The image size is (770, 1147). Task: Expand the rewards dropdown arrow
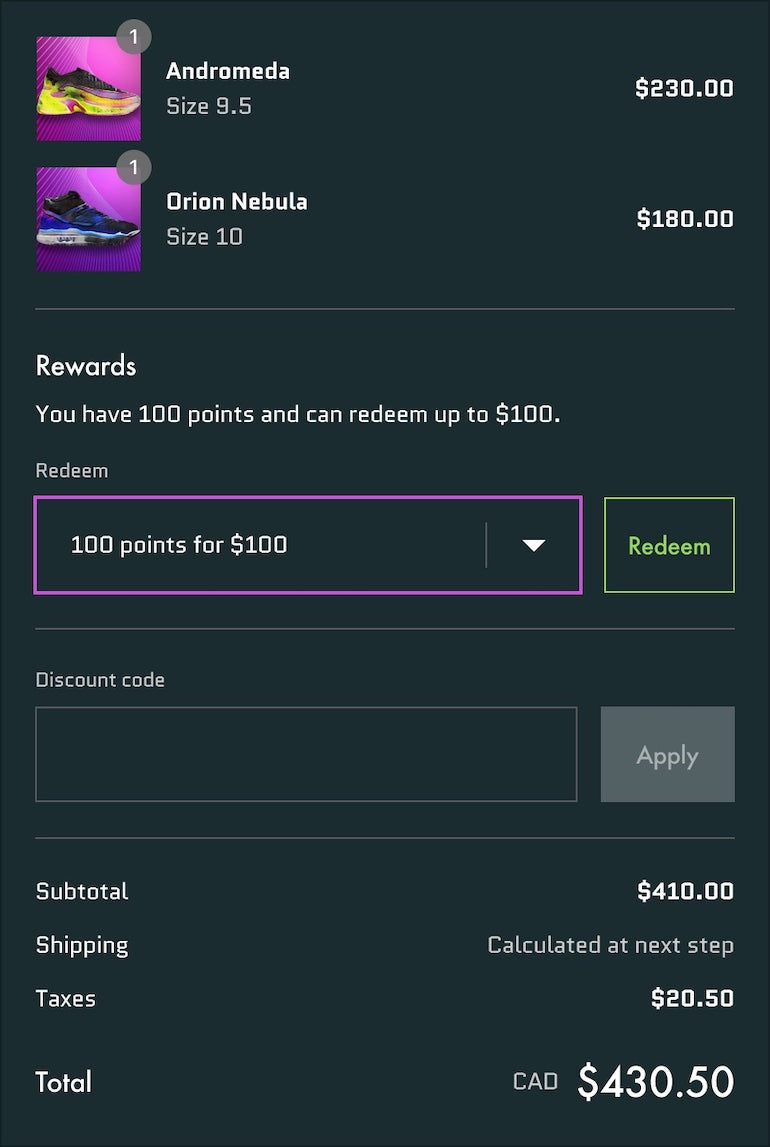534,545
